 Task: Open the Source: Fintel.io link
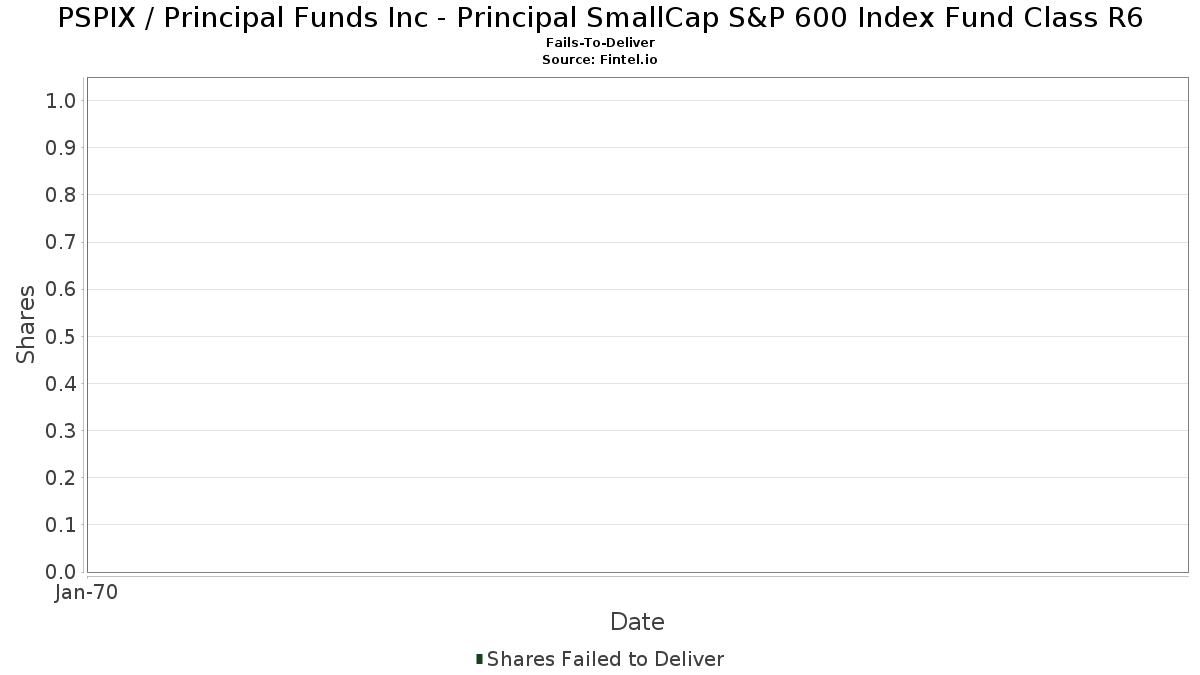[600, 60]
